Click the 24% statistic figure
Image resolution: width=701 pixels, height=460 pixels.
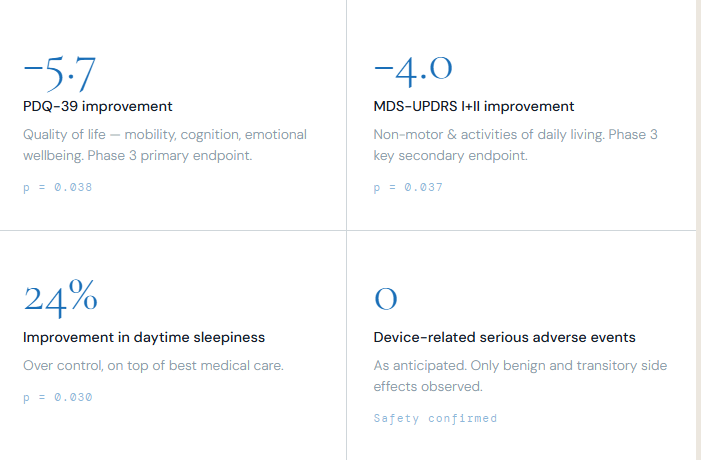coord(60,297)
